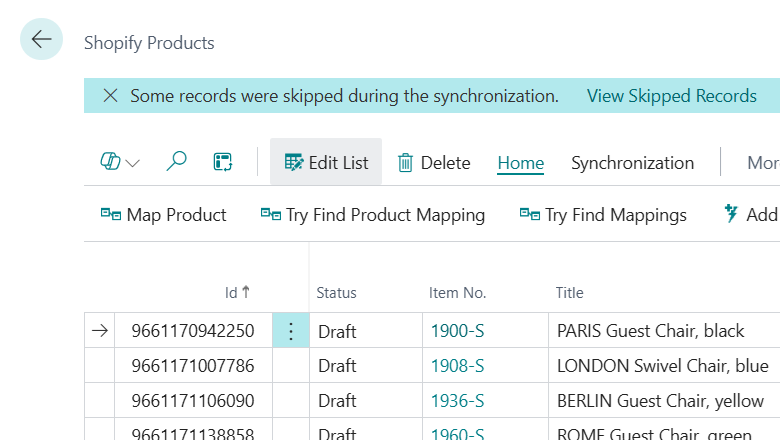The image size is (780, 440).
Task: Dismiss the skipped records notification
Action: [110, 96]
